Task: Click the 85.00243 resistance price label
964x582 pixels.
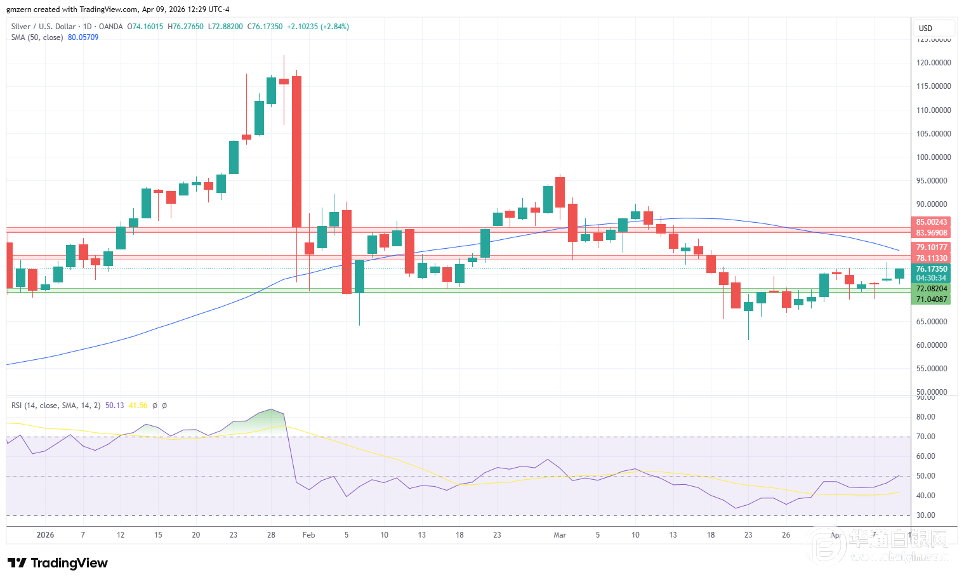Action: [x=932, y=222]
